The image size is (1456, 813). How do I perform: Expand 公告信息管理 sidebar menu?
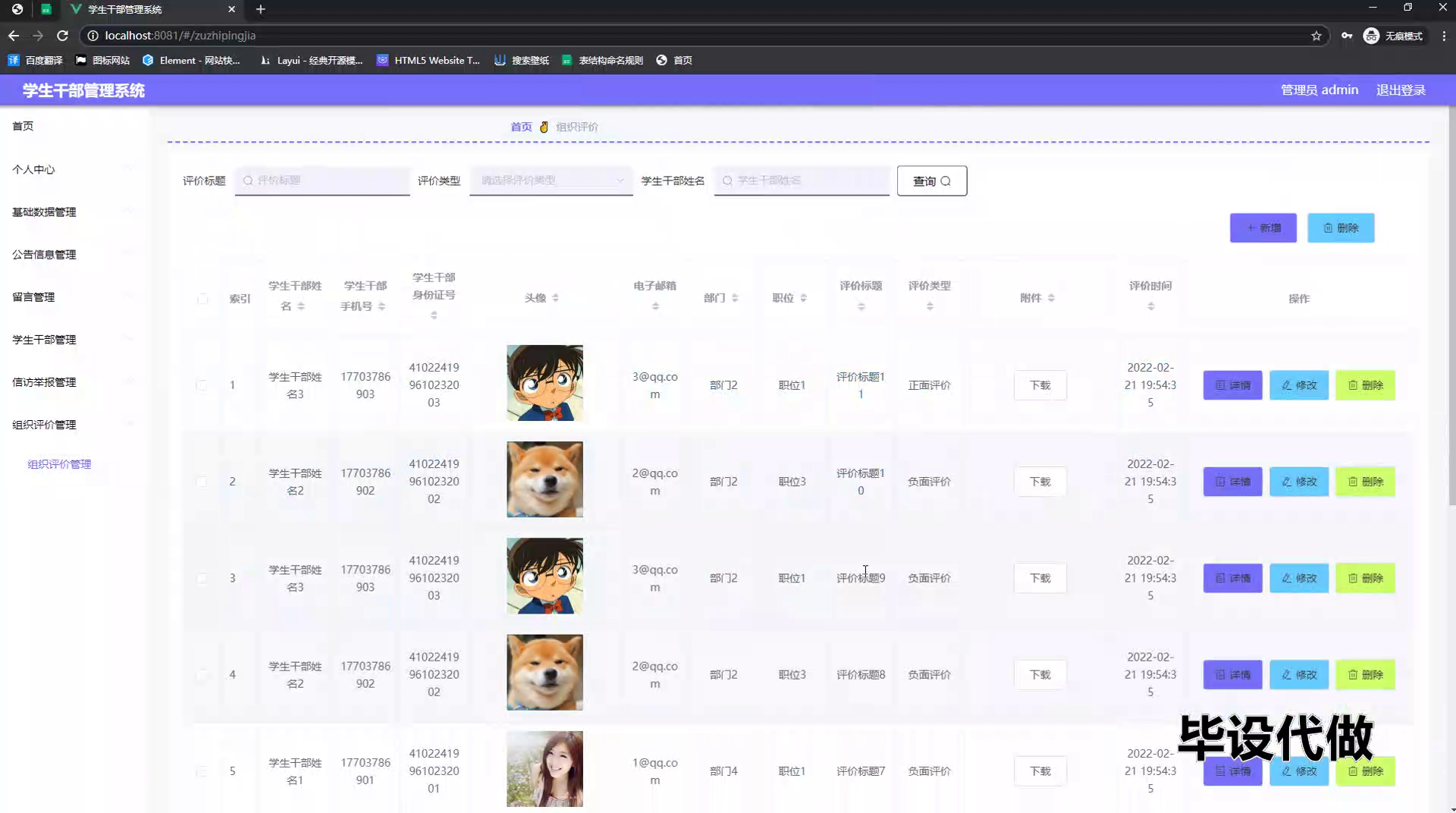click(74, 254)
